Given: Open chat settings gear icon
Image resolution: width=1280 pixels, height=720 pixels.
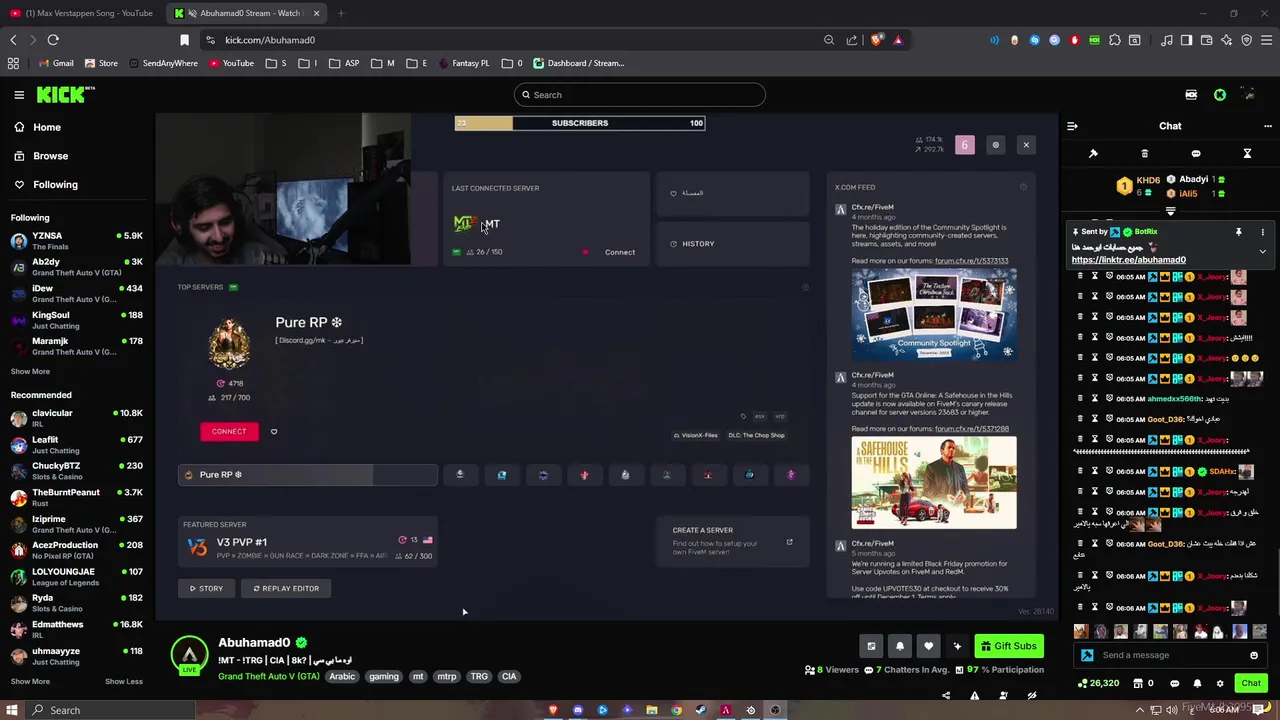Looking at the screenshot, I should (x=1219, y=684).
